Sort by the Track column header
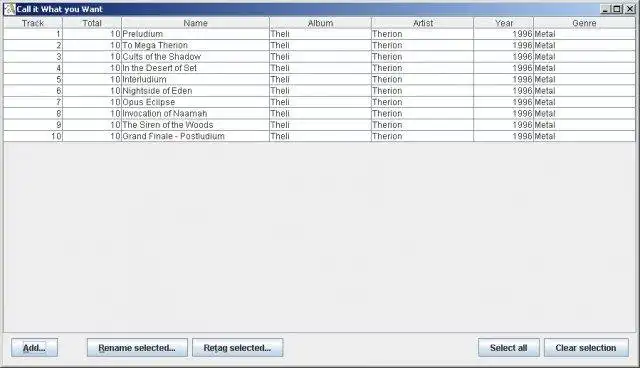This screenshot has width=640, height=368. click(33, 23)
